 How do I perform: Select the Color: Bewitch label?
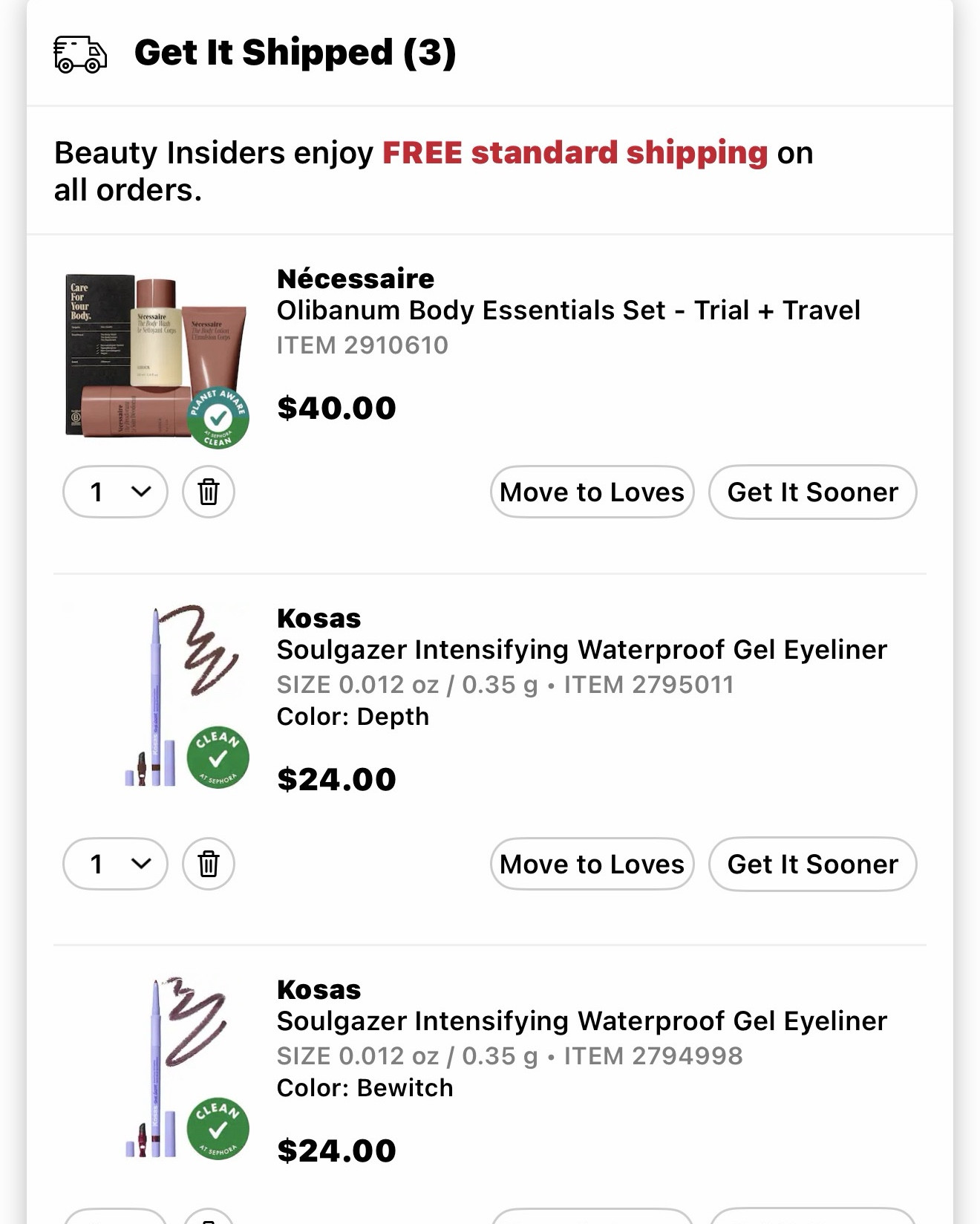(365, 1087)
